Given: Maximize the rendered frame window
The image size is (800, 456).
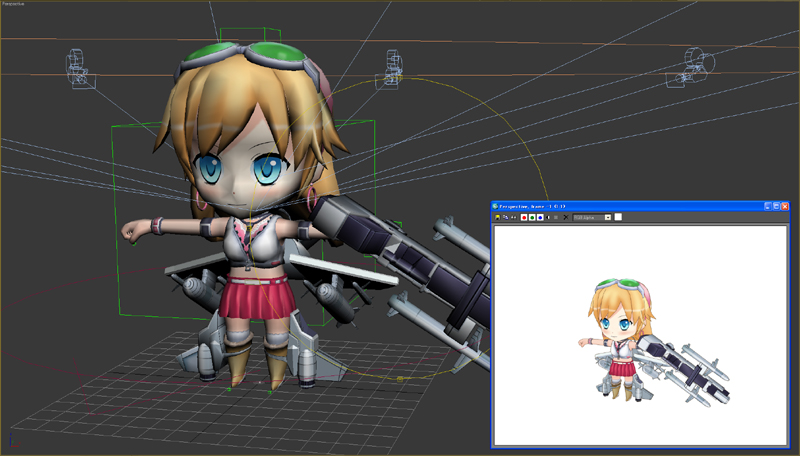Looking at the screenshot, I should [776, 206].
